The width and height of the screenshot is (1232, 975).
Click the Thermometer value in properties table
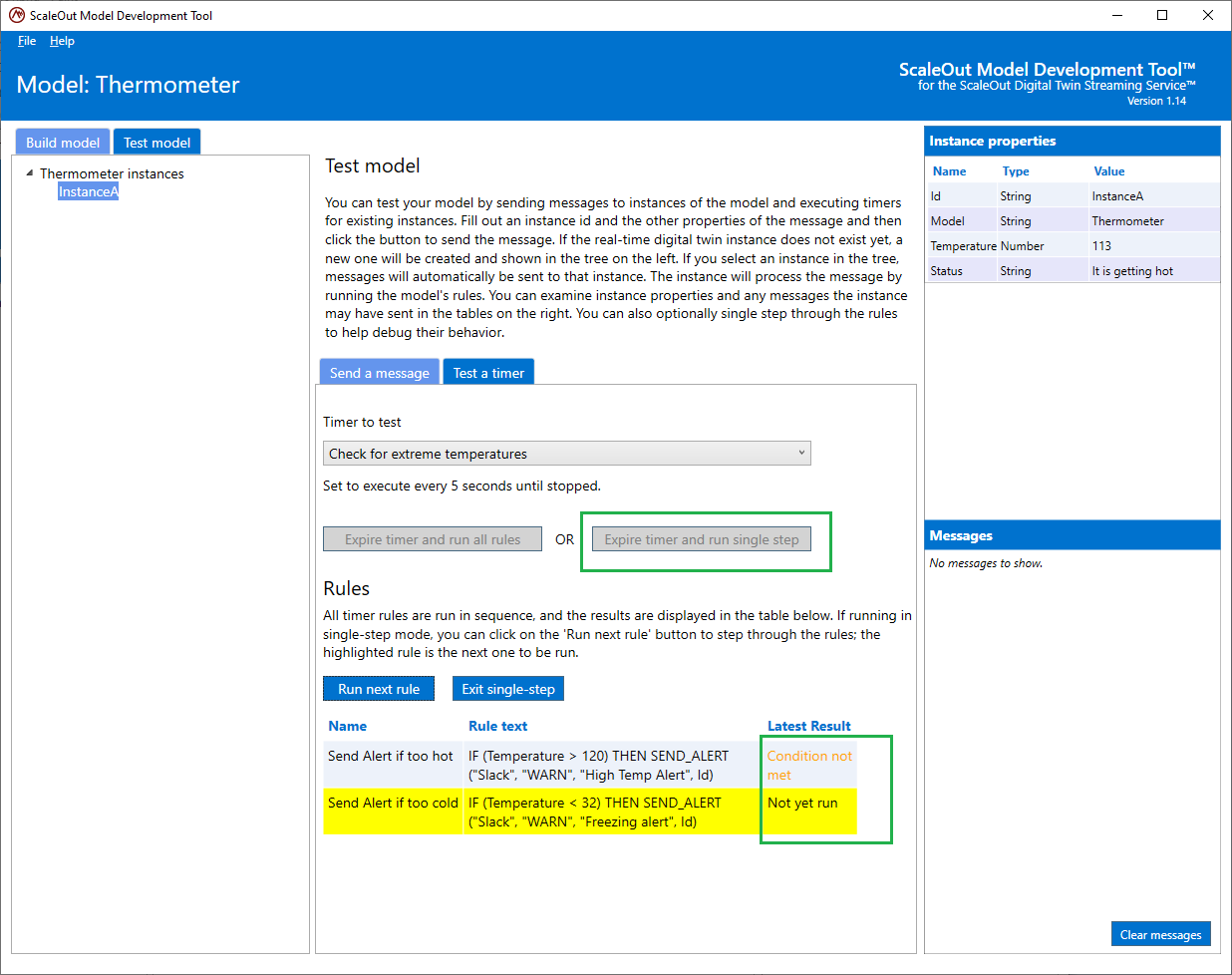point(1127,221)
